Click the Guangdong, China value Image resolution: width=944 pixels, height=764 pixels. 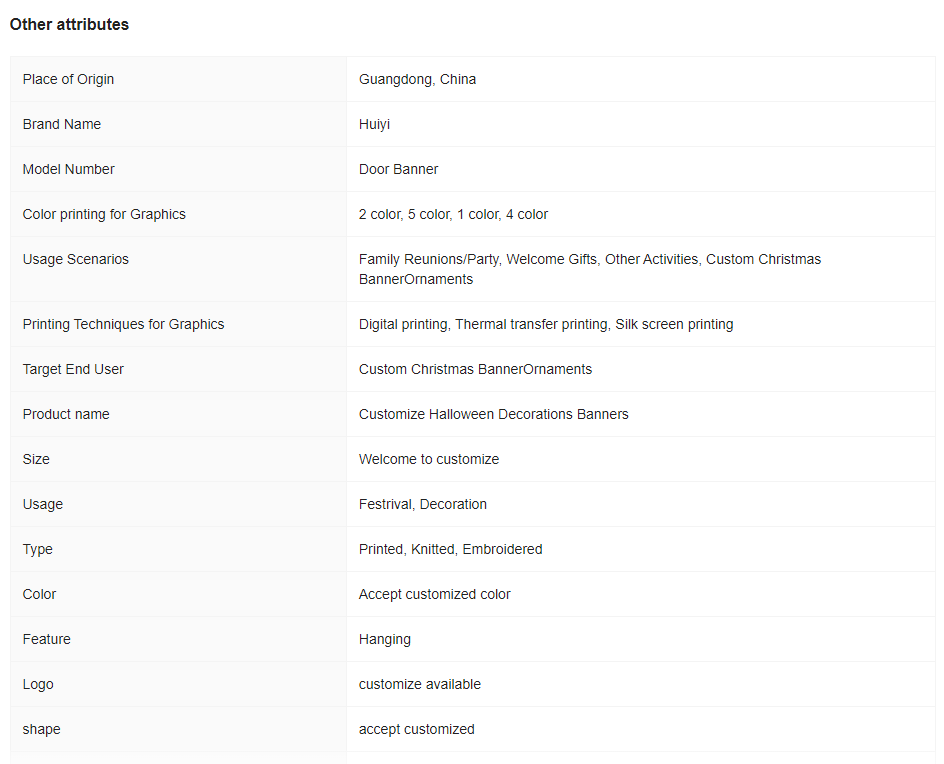tap(417, 79)
